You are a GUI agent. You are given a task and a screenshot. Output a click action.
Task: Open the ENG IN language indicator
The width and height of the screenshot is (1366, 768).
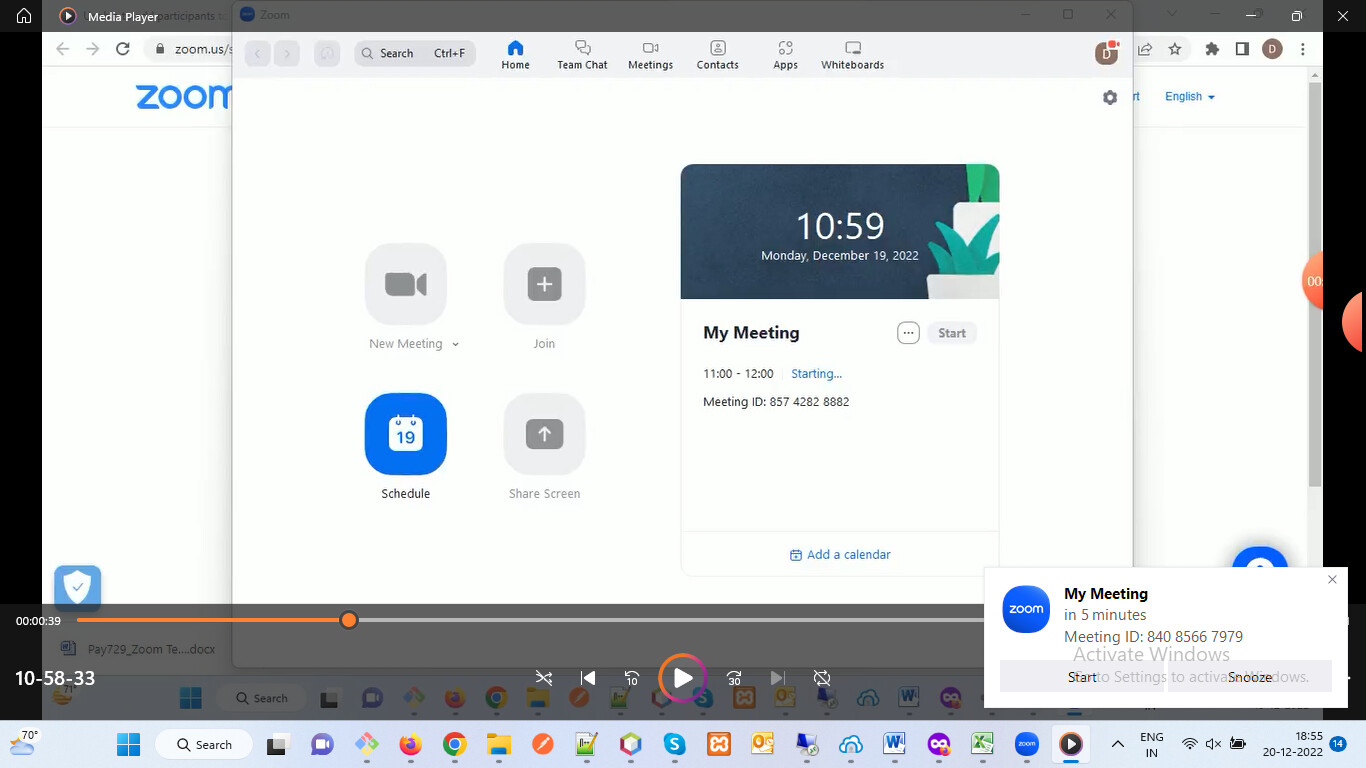point(1152,744)
